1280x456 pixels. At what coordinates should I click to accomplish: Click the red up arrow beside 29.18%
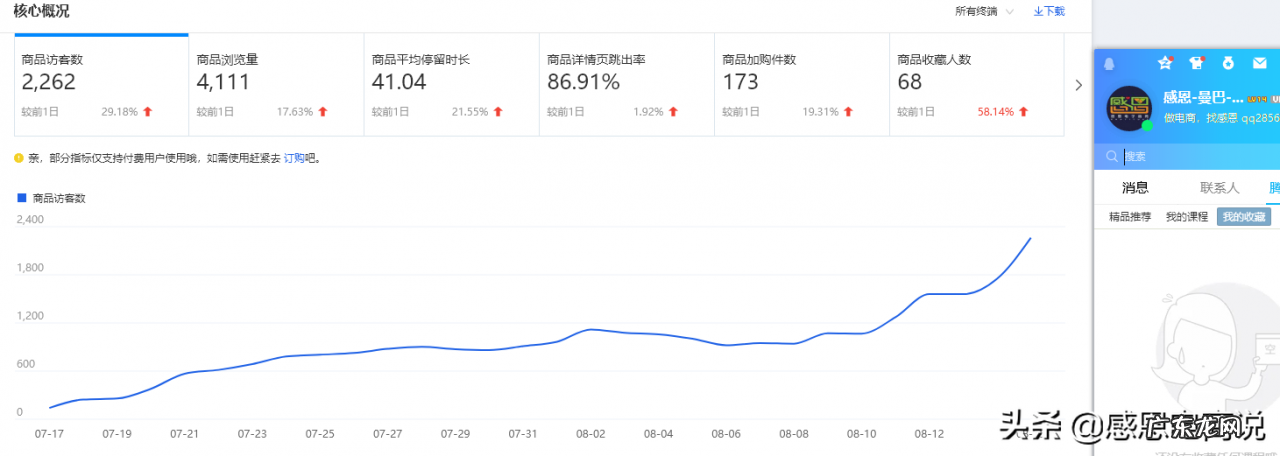(147, 112)
